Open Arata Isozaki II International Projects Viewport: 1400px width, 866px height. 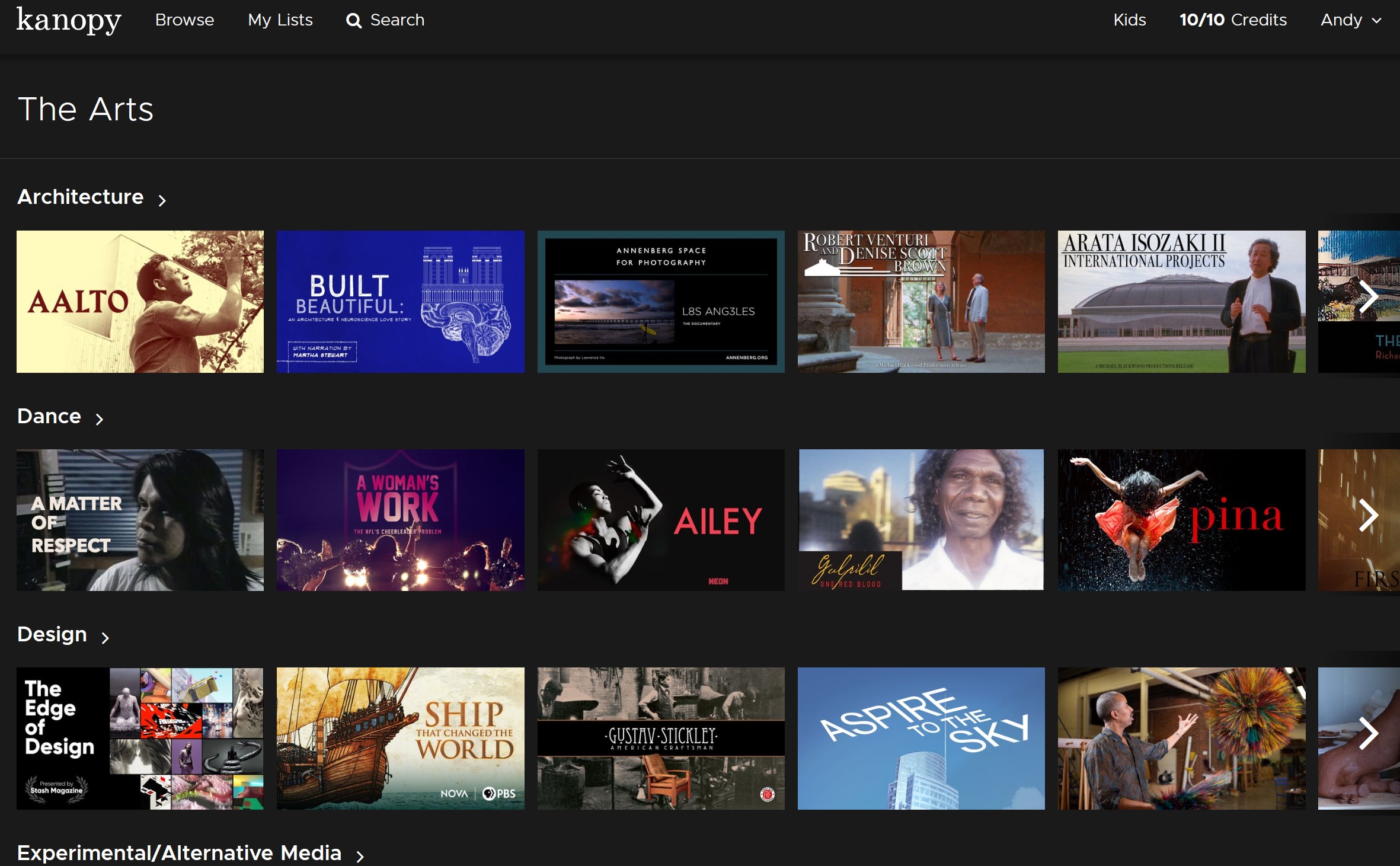pos(1182,302)
